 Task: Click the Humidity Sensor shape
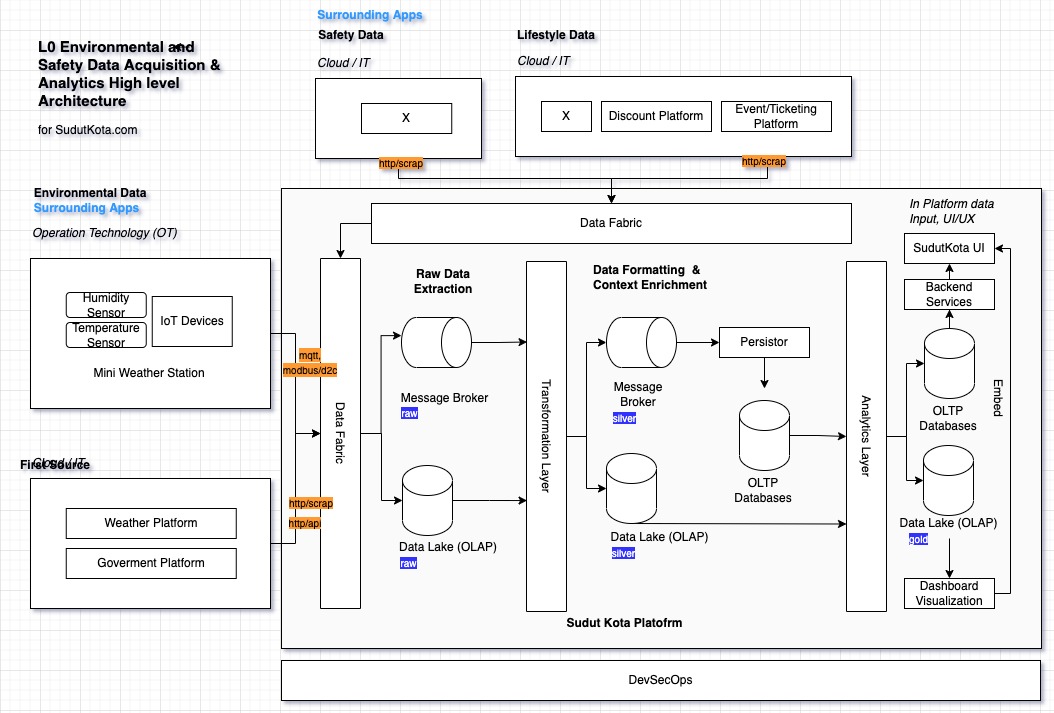click(x=106, y=305)
